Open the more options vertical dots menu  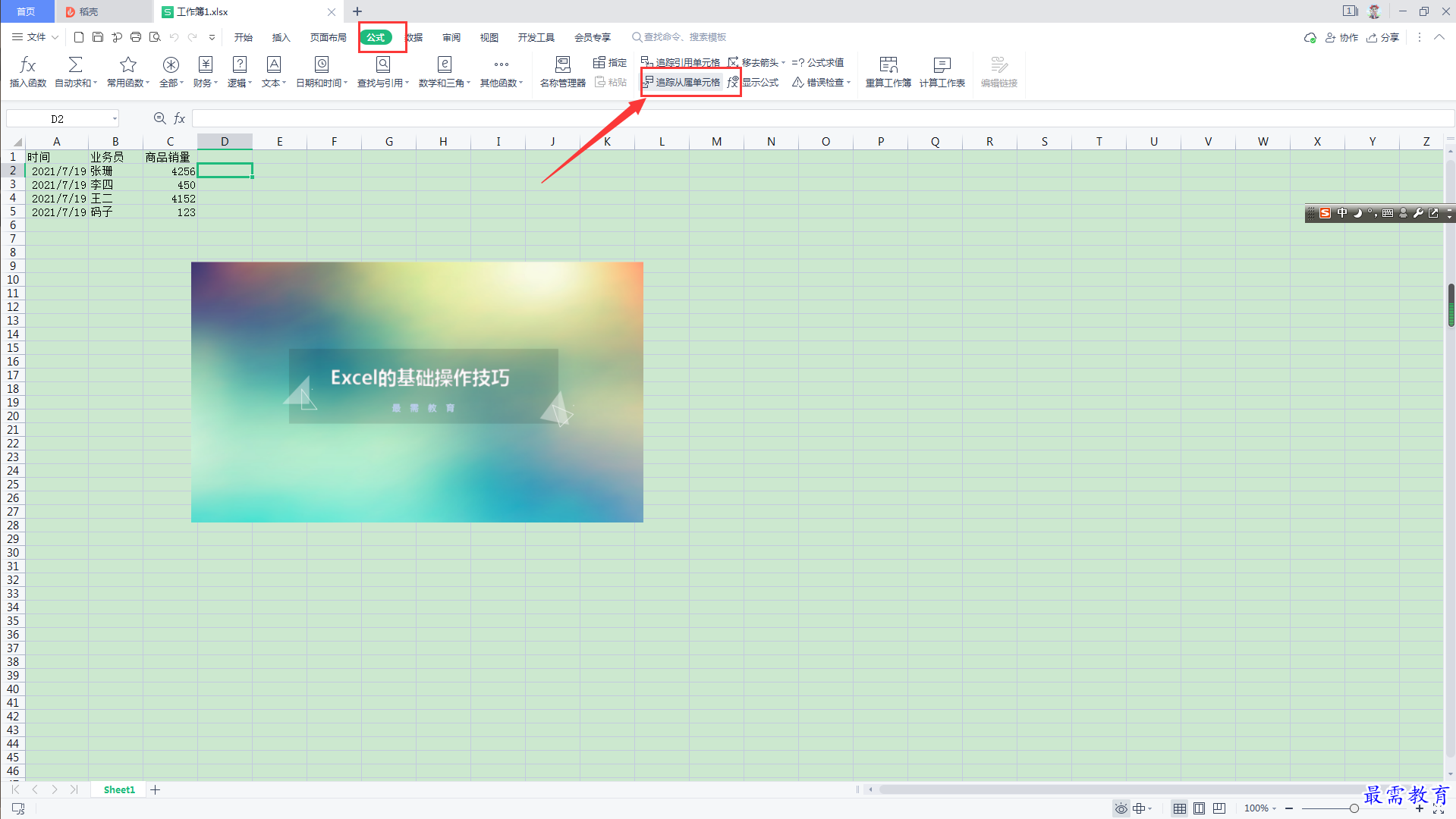(x=1419, y=37)
